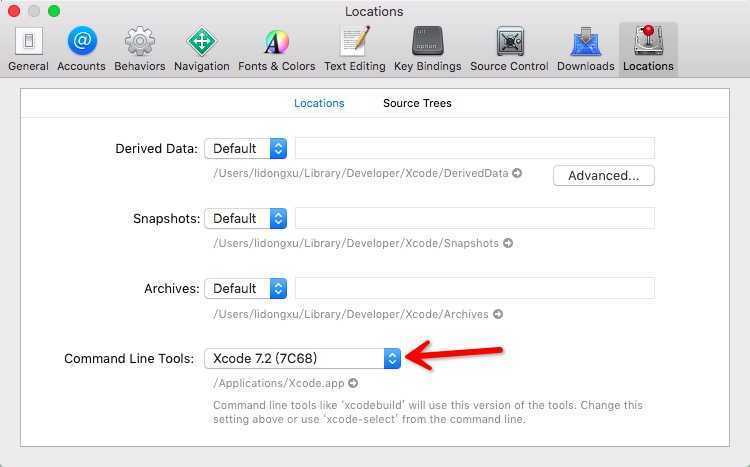750x467 pixels.
Task: Reveal the Snapshots folder via its arrow icon
Action: [x=508, y=243]
